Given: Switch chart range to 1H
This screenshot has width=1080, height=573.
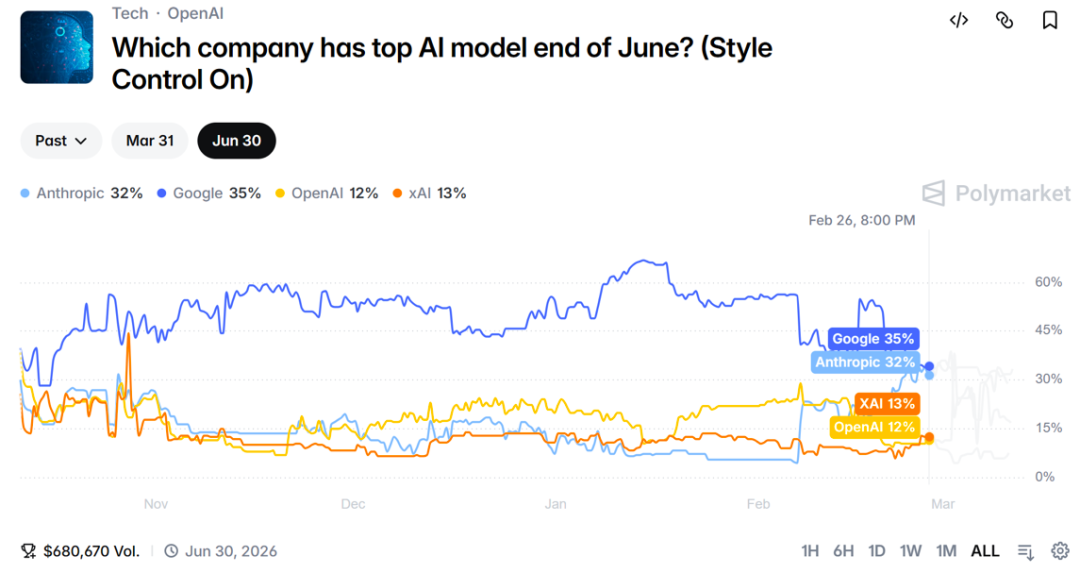Looking at the screenshot, I should pyautogui.click(x=810, y=551).
